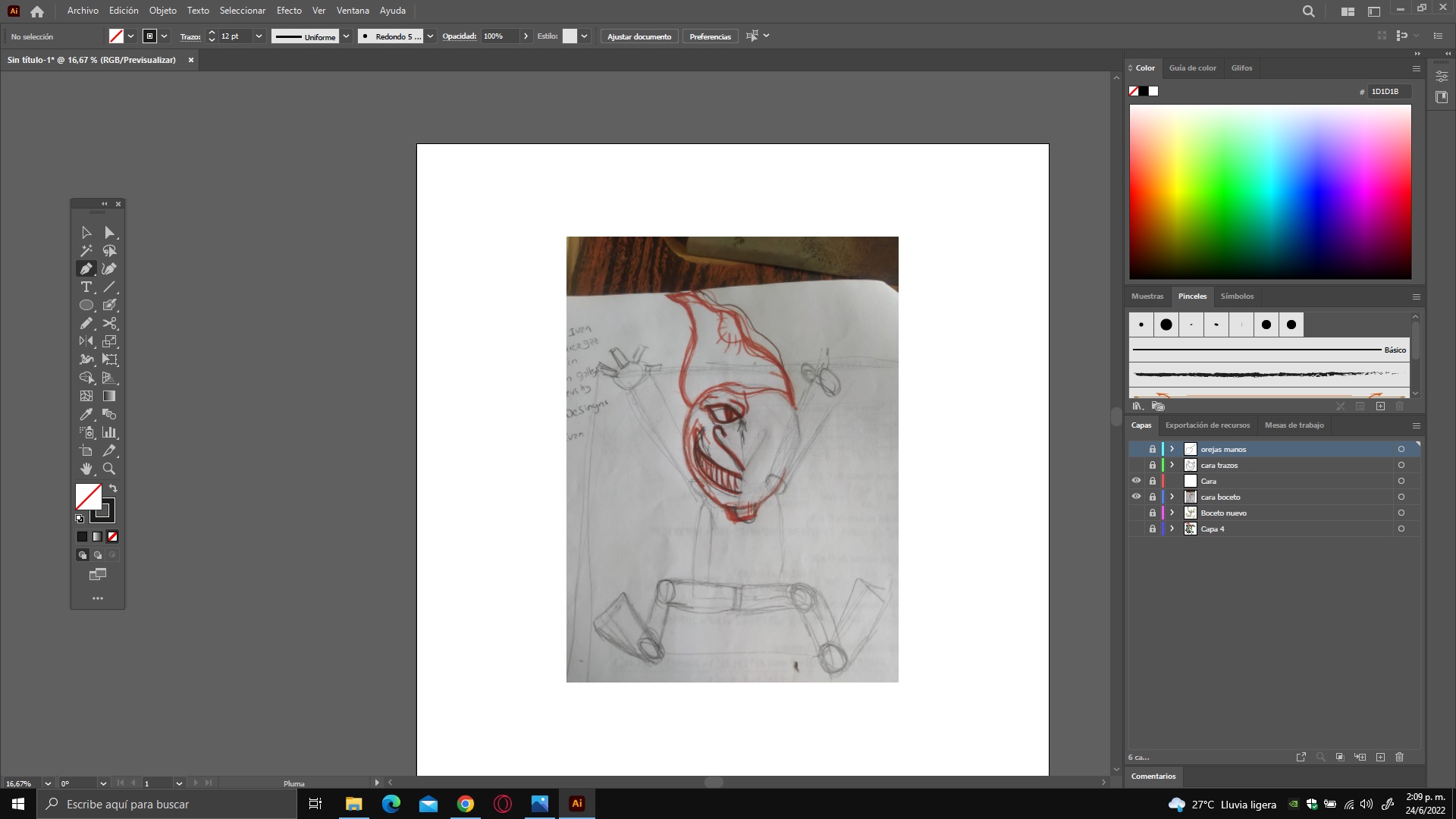Pick the Eyedropper tool
The height and width of the screenshot is (819, 1456).
pos(86,415)
